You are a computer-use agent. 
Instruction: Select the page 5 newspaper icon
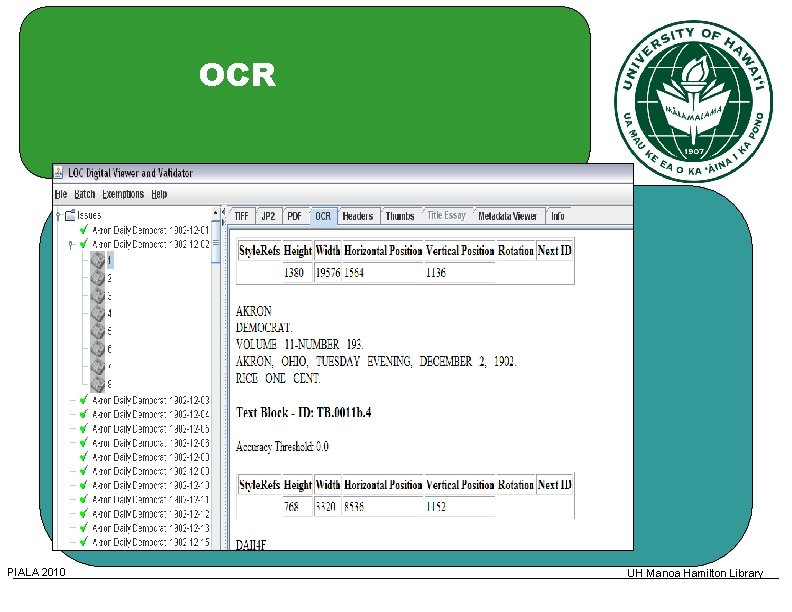(x=97, y=331)
